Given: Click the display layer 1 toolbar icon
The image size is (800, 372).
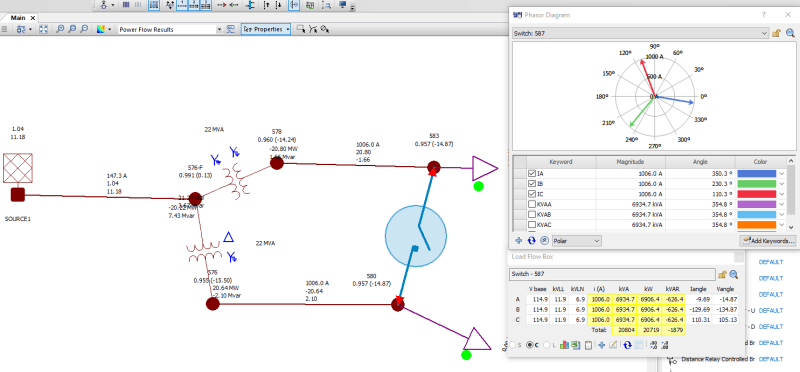Looking at the screenshot, I should pos(182,5).
